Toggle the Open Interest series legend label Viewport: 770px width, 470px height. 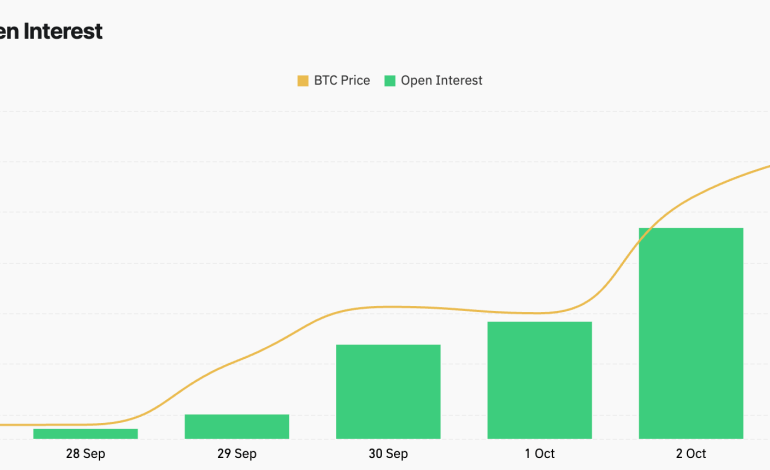click(441, 80)
